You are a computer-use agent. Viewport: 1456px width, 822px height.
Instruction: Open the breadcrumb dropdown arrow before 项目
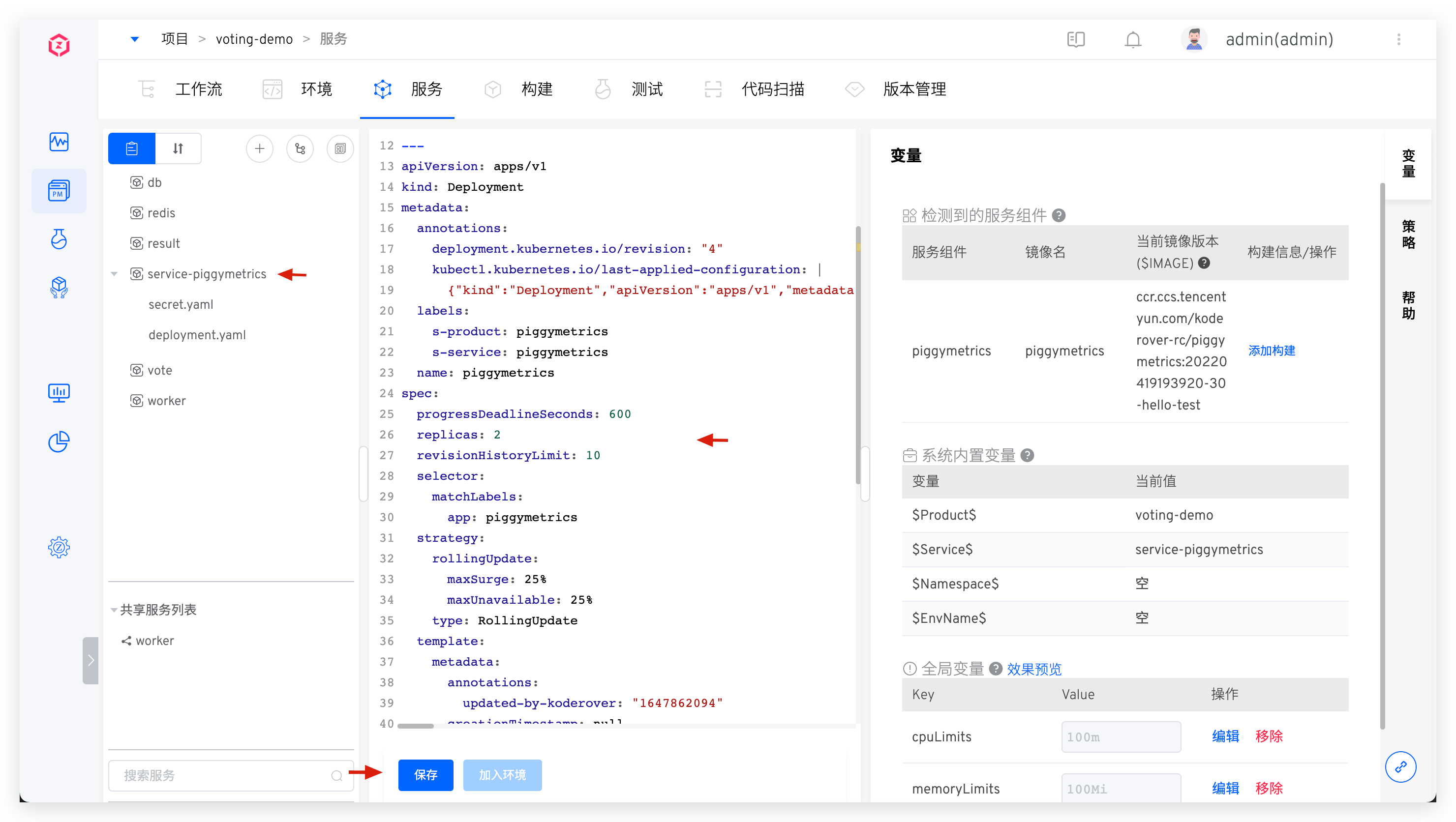coord(134,39)
